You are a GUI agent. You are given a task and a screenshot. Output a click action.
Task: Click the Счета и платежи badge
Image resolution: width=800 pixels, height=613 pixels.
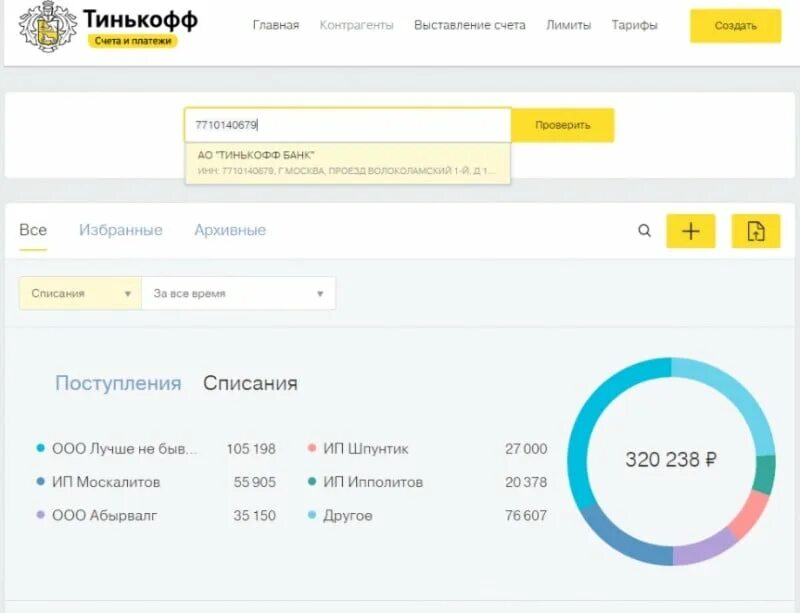pyautogui.click(x=133, y=41)
